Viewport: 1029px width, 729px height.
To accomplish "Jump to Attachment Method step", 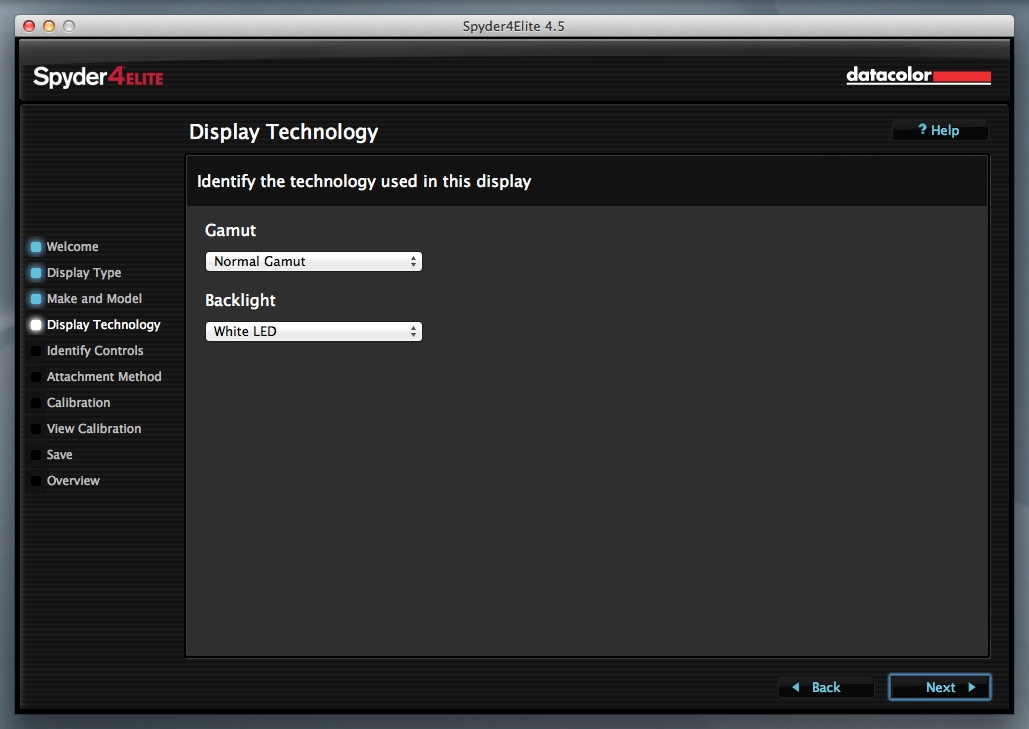I will click(103, 377).
